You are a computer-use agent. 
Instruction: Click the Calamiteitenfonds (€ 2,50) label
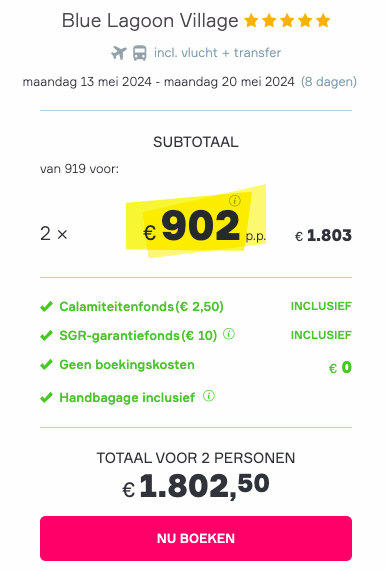141,307
